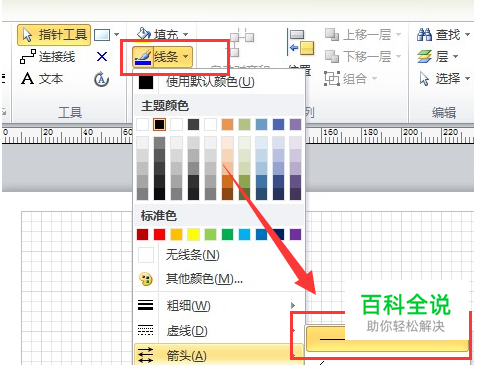Click the Find (查找) binoculars icon
Viewport: 494px width, 365px height.
click(x=424, y=34)
